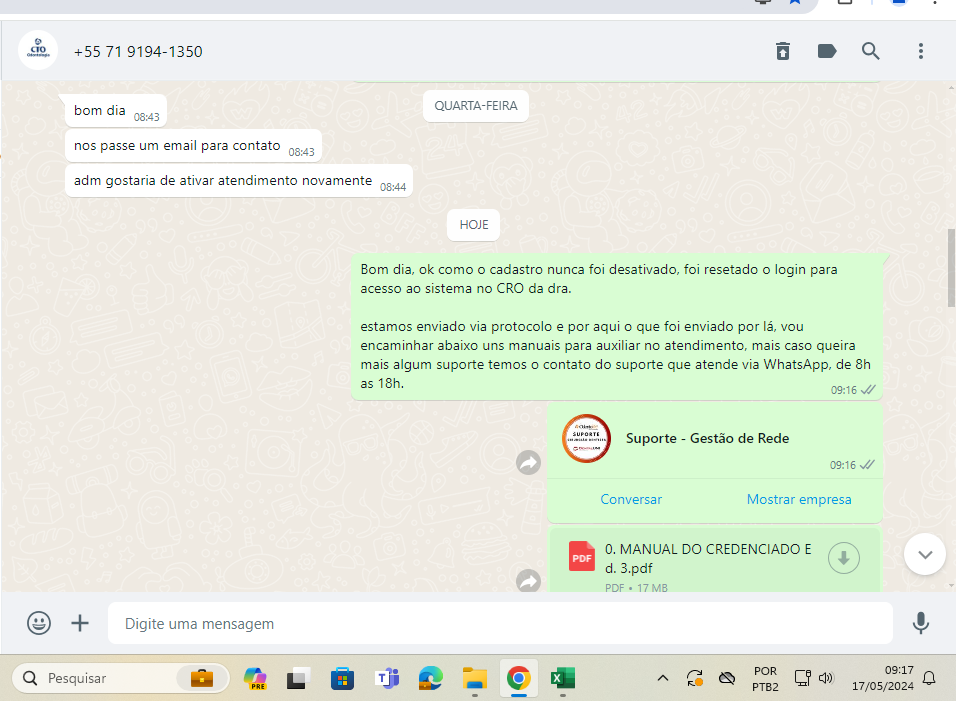Click the briefcase icon in search box
Screen dimensions: 956x701
pyautogui.click(x=202, y=678)
